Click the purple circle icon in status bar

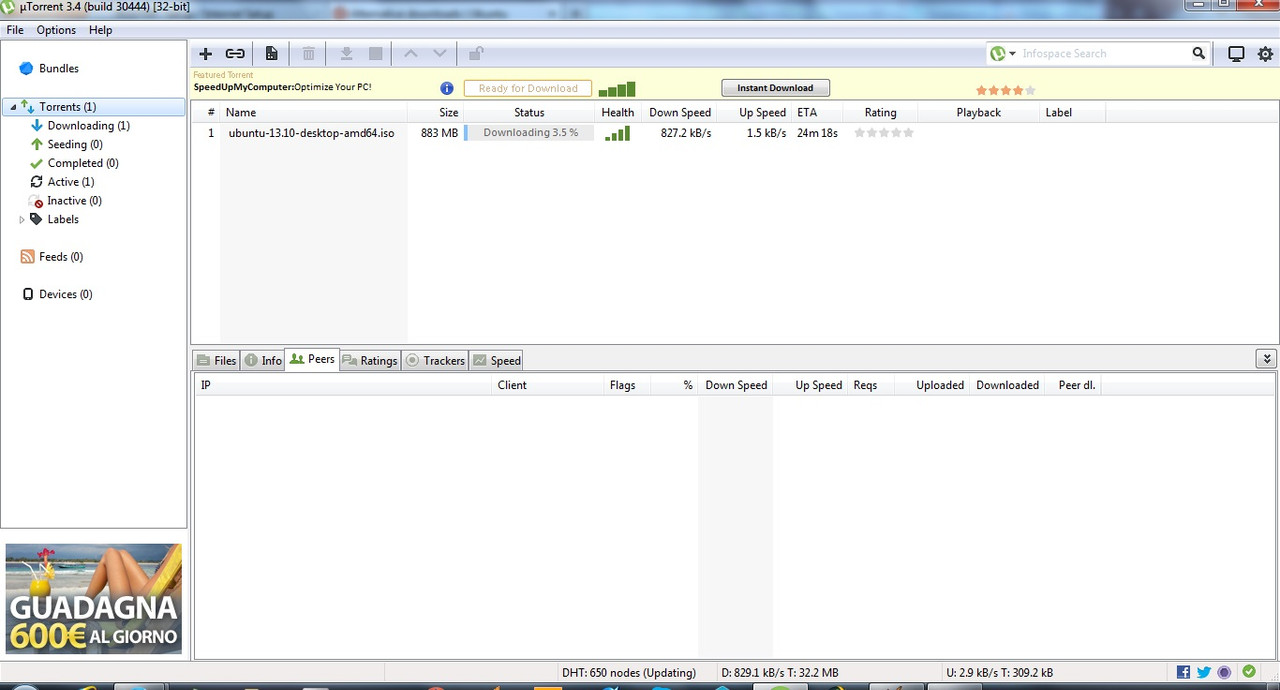[1225, 673]
